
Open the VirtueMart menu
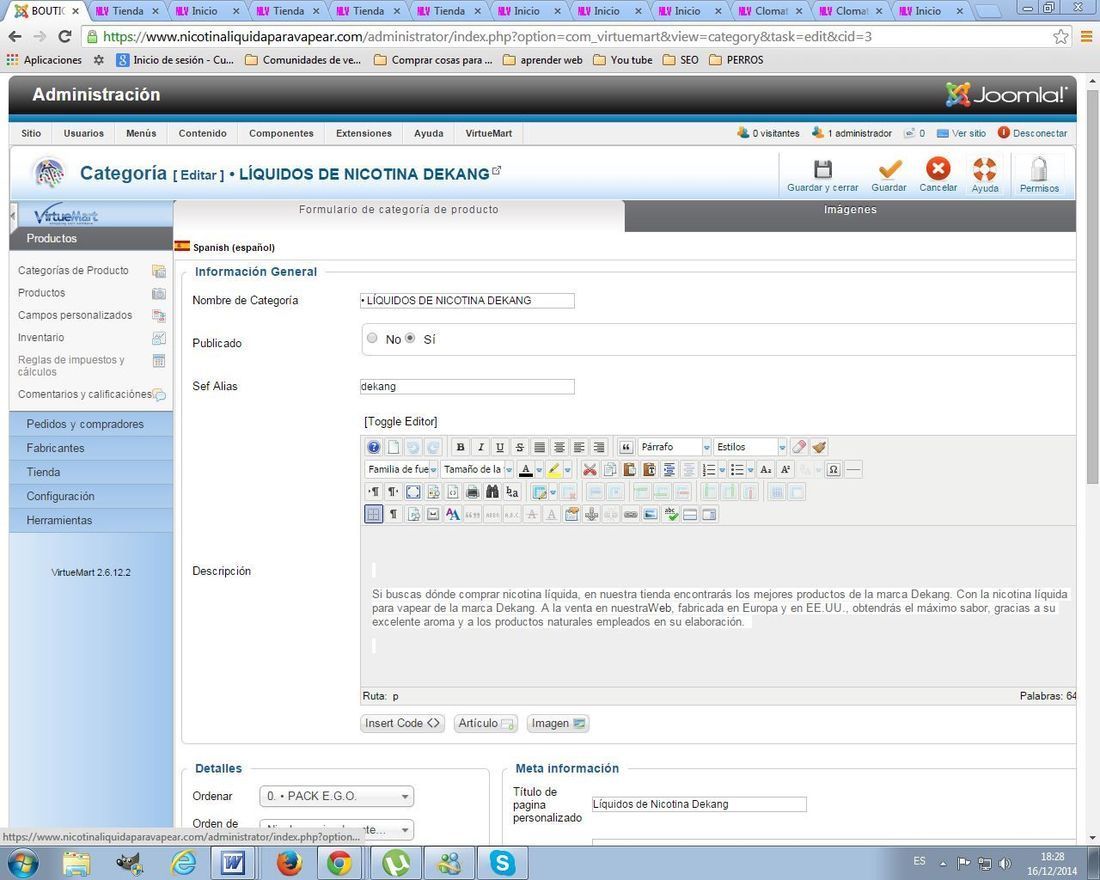[x=488, y=133]
